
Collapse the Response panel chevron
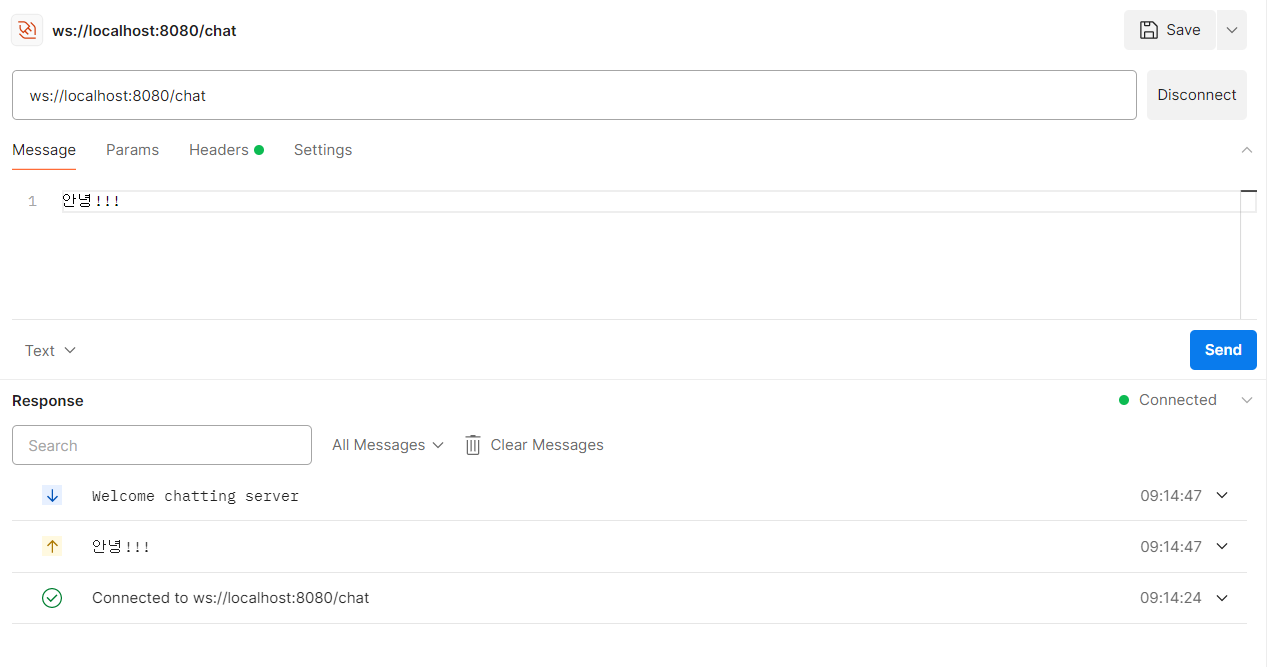[x=1246, y=400]
